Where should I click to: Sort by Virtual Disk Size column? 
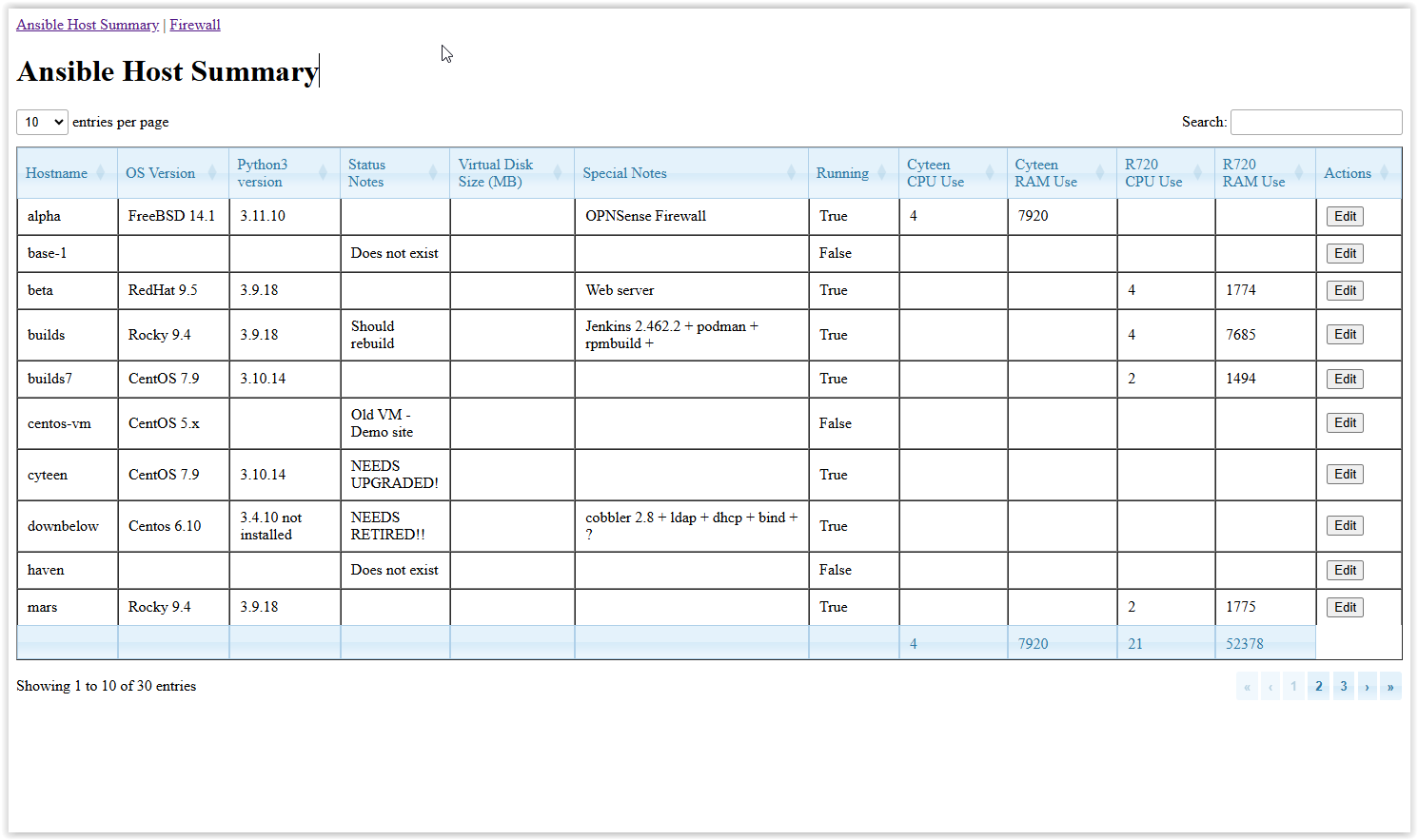pos(511,173)
